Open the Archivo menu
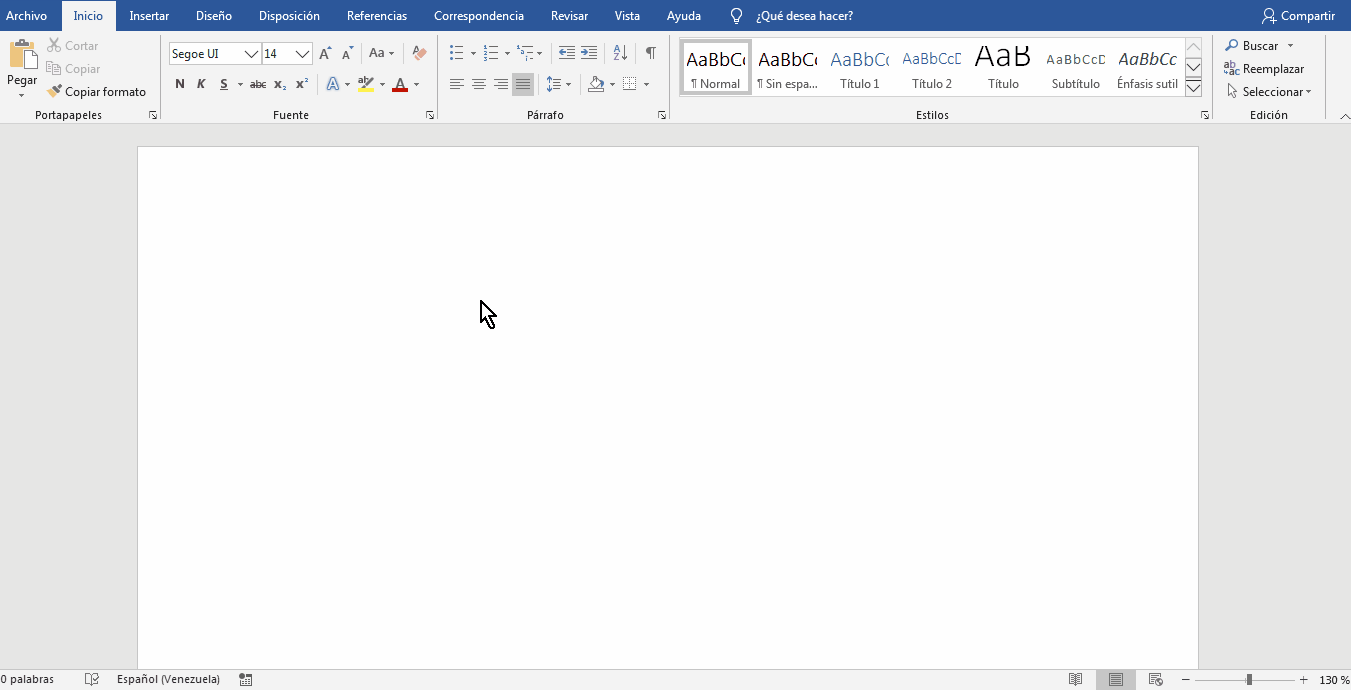The height and width of the screenshot is (690, 1351). coord(27,16)
